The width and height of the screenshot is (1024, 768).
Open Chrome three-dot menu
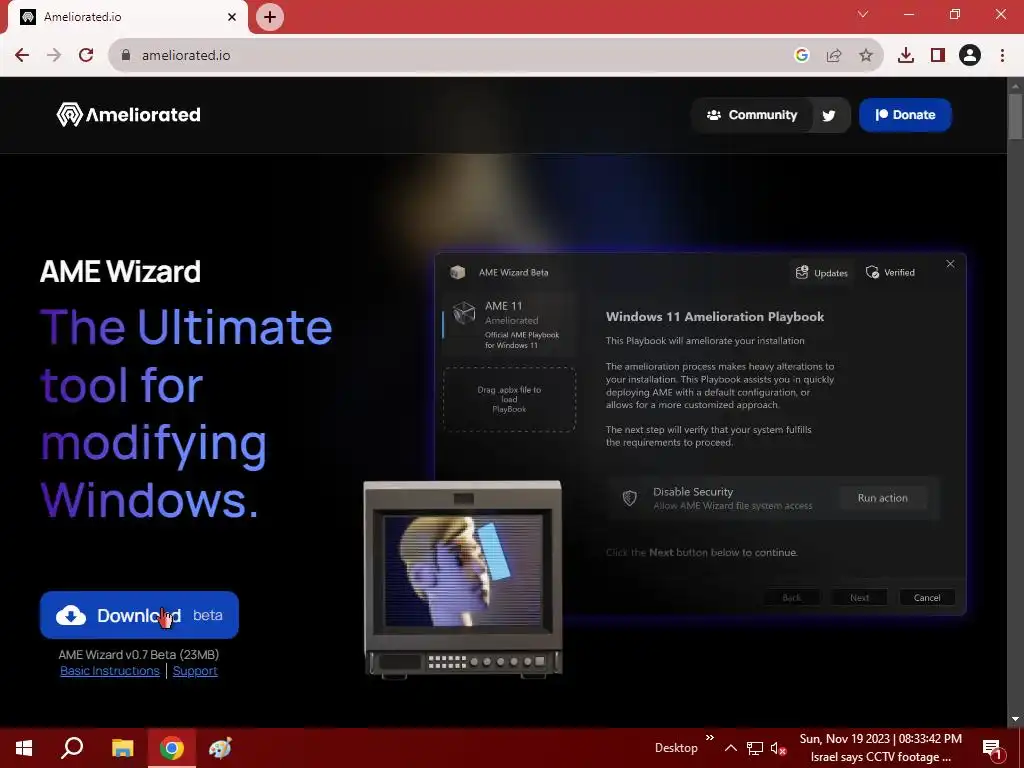pyautogui.click(x=1002, y=56)
